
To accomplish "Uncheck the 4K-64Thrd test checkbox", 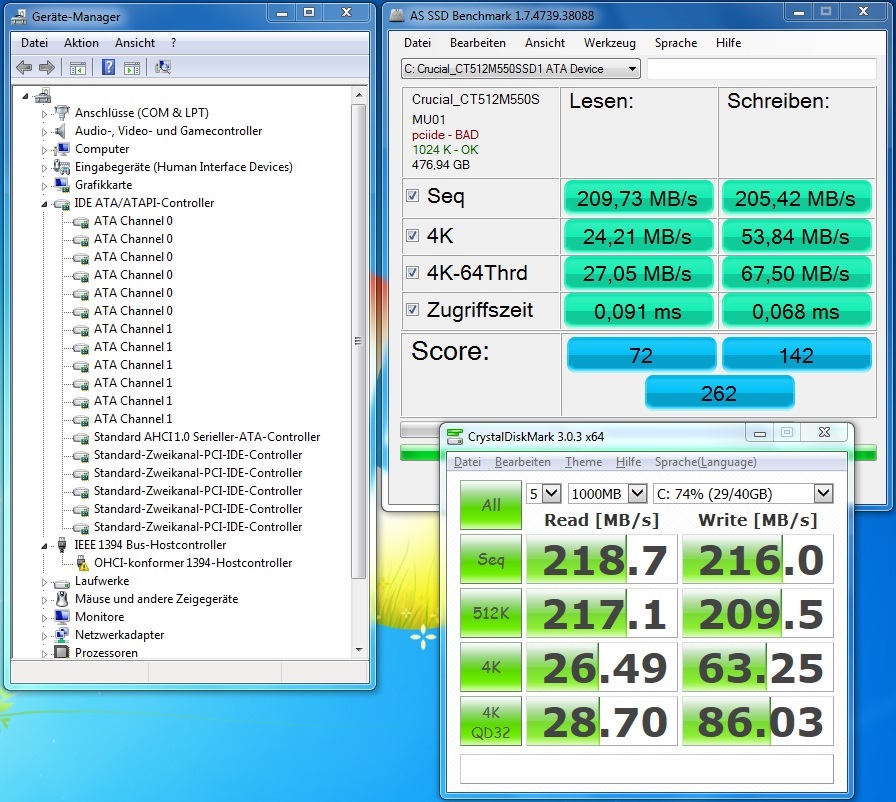I will [x=412, y=272].
